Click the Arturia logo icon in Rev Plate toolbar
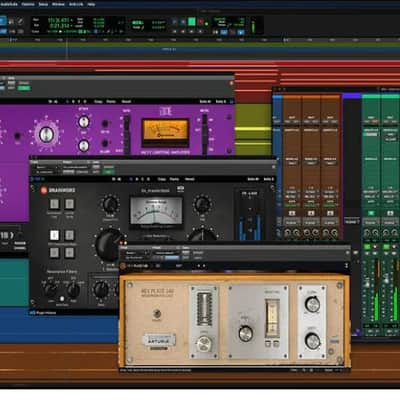Viewport: 400px width, 400px height. coord(123,266)
